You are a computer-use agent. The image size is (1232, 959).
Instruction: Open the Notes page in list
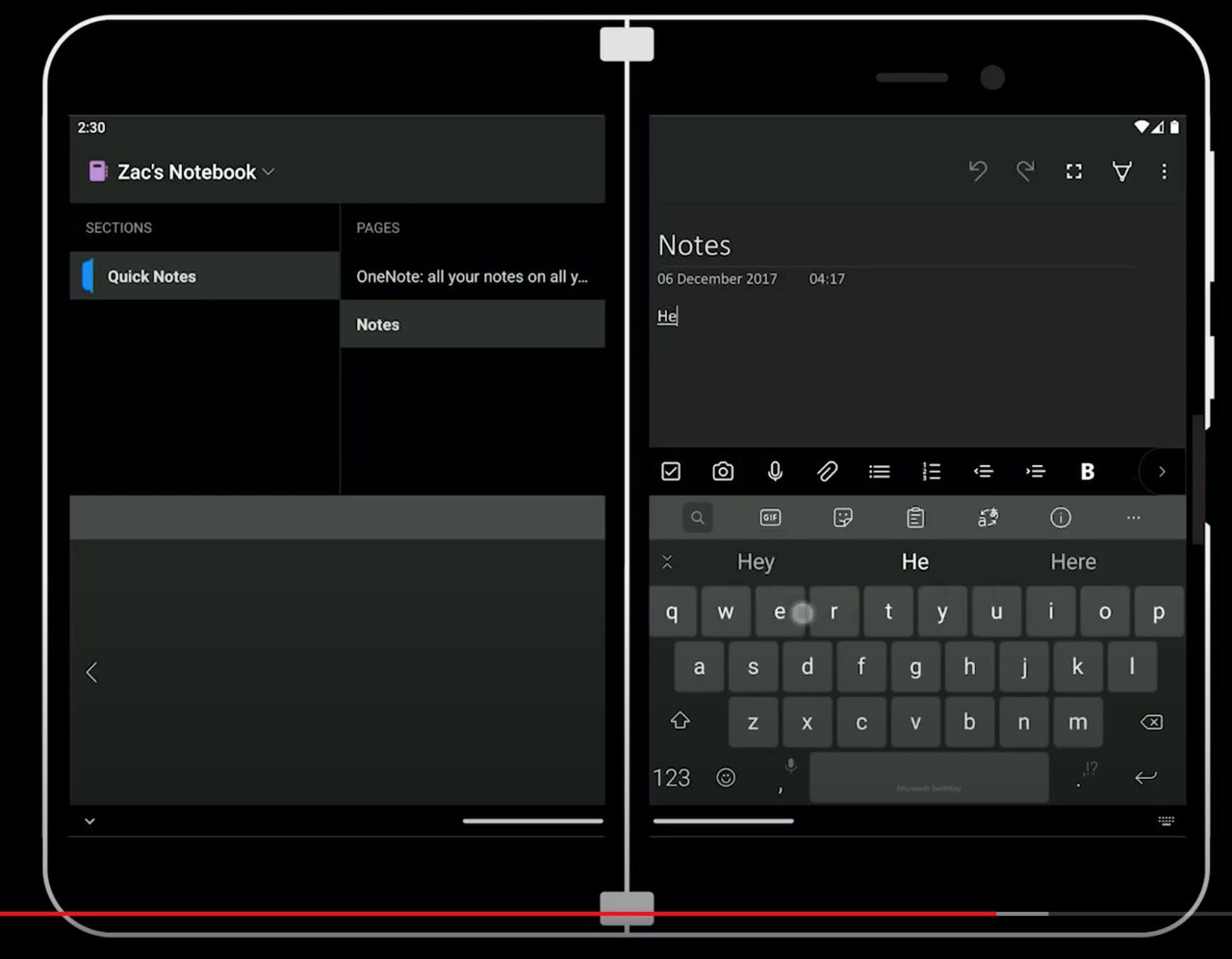point(473,324)
